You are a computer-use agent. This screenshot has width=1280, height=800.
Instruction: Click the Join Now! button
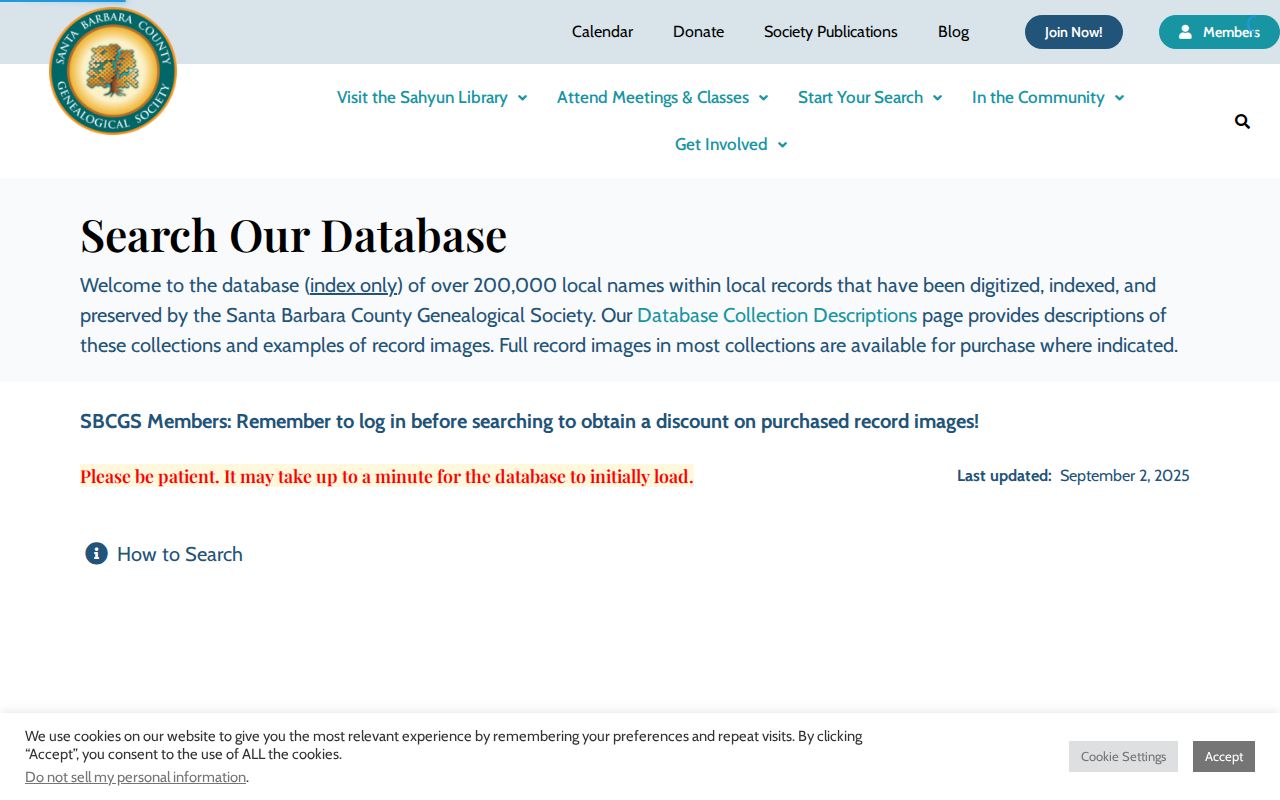point(1074,32)
